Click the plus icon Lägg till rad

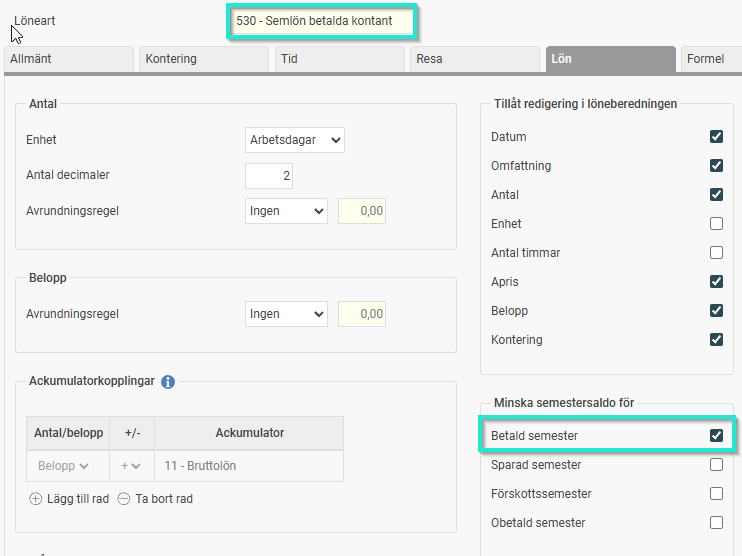click(x=36, y=498)
